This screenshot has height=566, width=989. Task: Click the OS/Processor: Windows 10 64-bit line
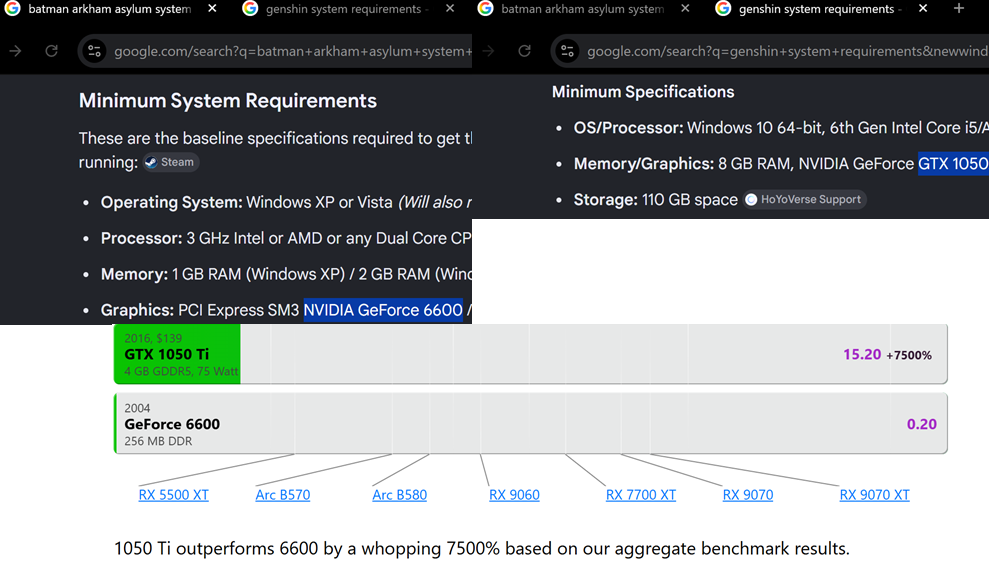(x=781, y=128)
